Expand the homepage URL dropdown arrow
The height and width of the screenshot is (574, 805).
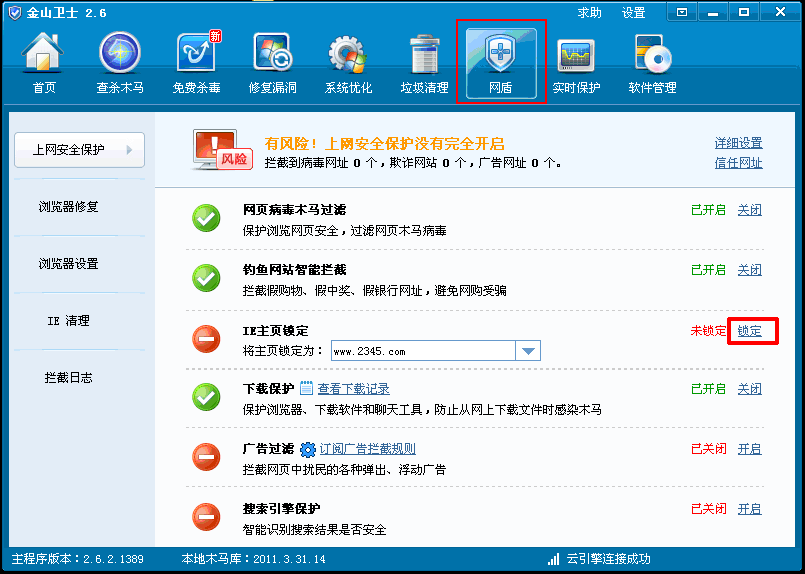point(528,351)
